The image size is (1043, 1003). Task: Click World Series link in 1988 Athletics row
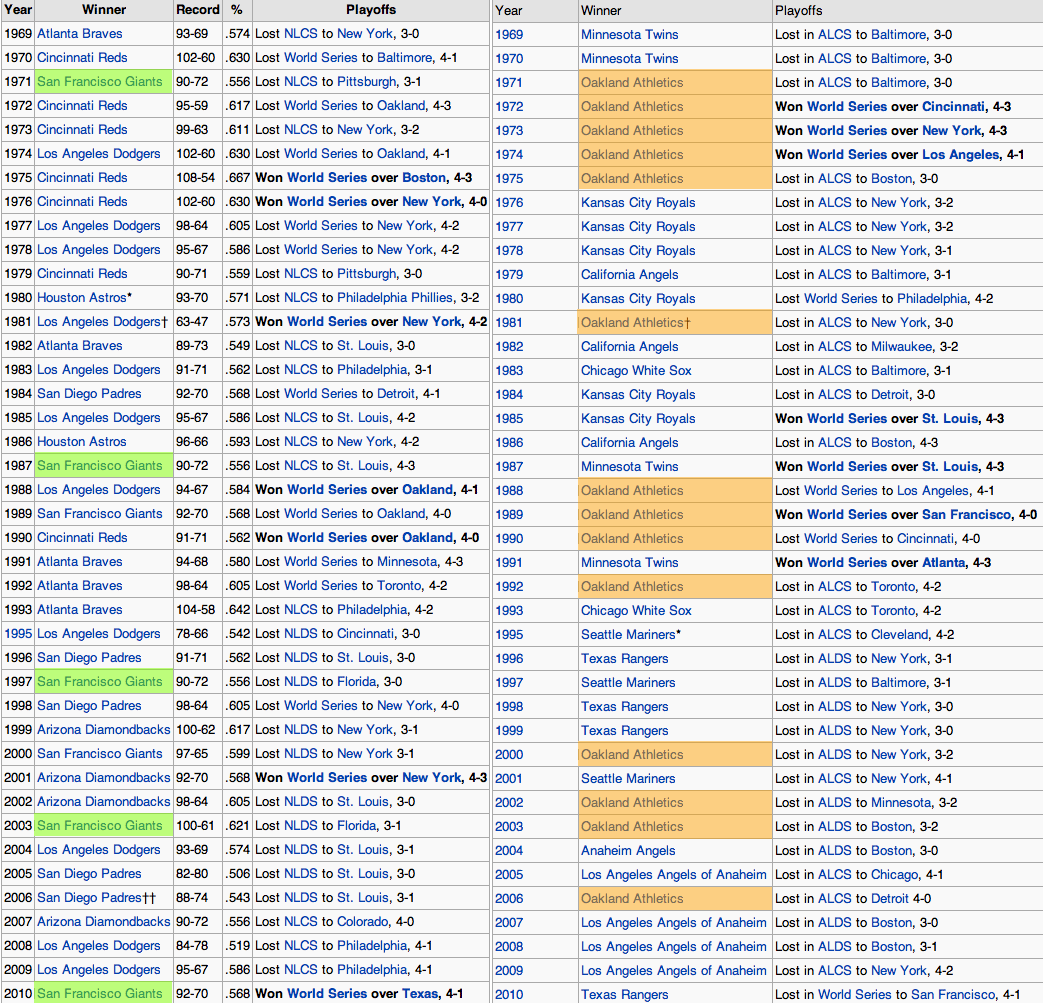[x=841, y=491]
